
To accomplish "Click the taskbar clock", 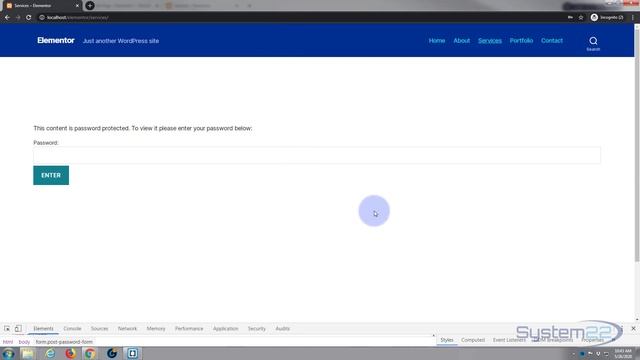I will (x=622, y=354).
